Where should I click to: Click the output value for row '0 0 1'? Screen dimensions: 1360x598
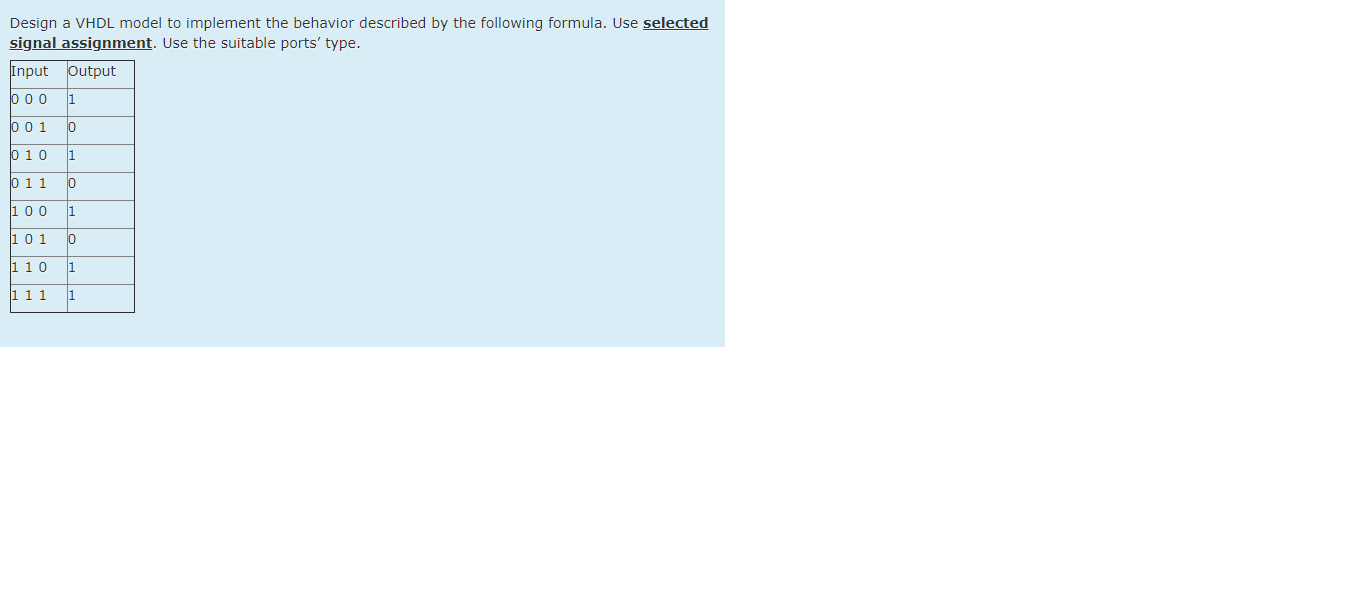pyautogui.click(x=101, y=131)
